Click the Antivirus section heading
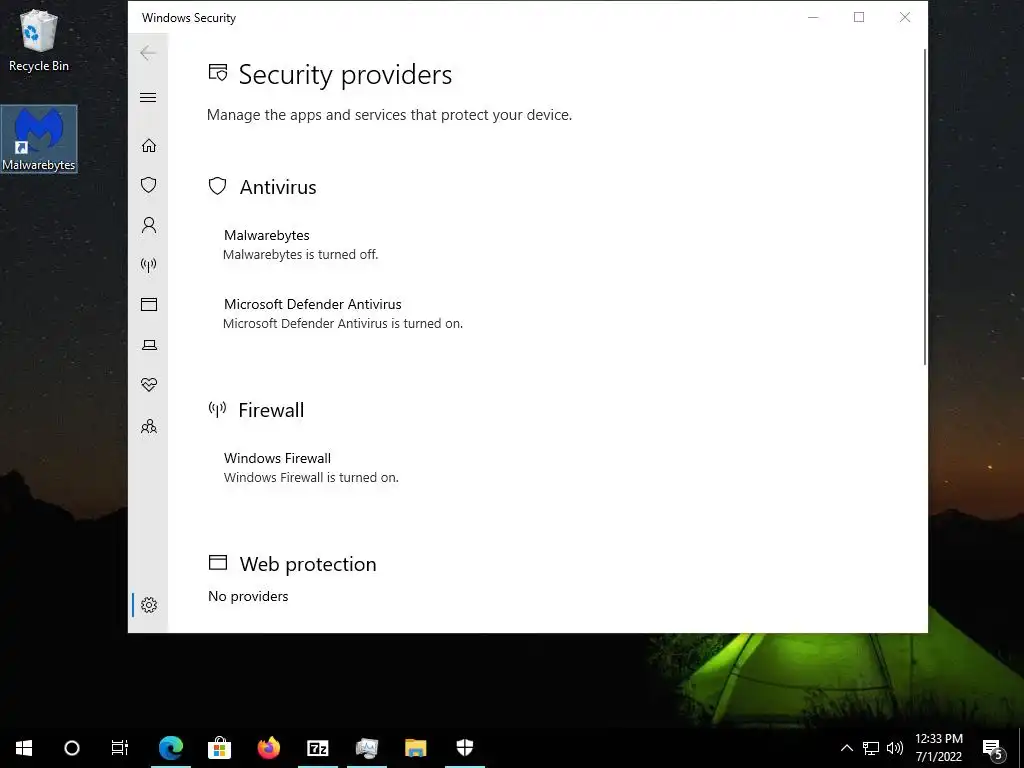Screen dimensions: 1024x768 (x=278, y=187)
